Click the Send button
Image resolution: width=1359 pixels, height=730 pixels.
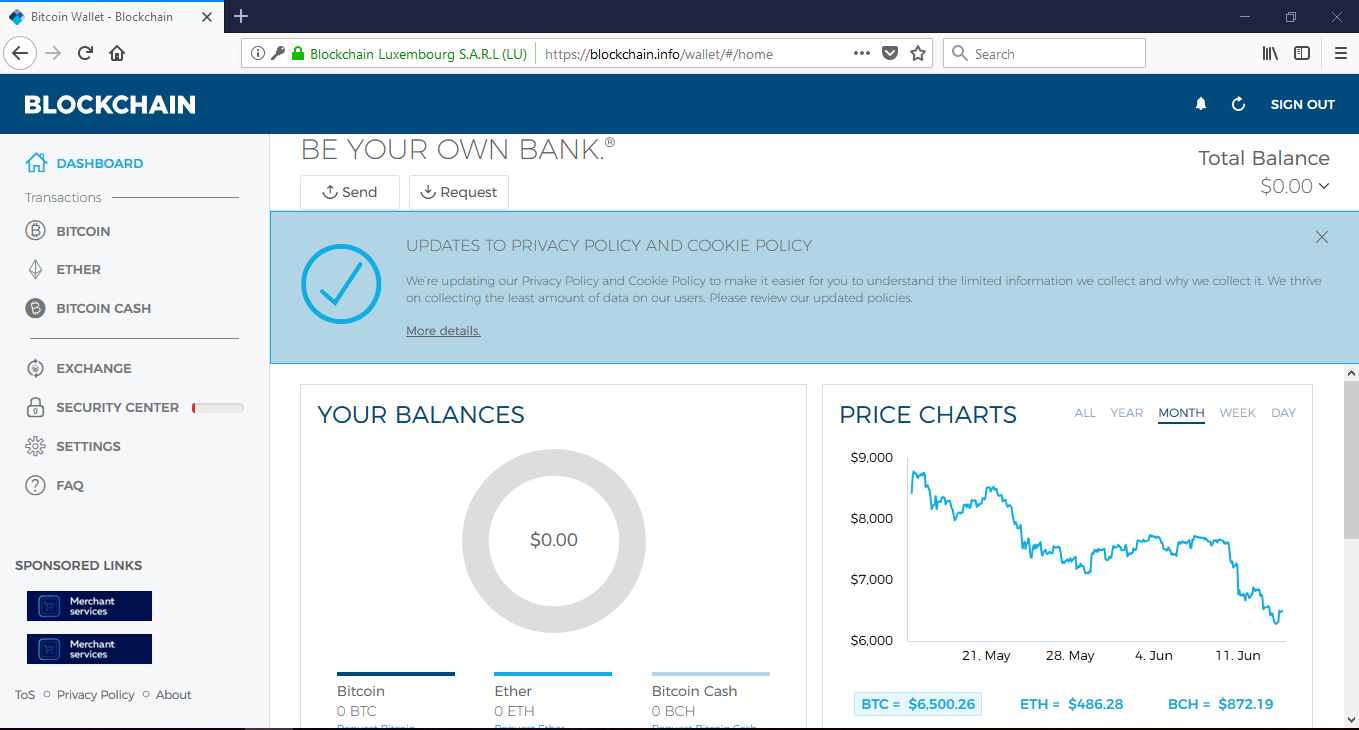[350, 192]
